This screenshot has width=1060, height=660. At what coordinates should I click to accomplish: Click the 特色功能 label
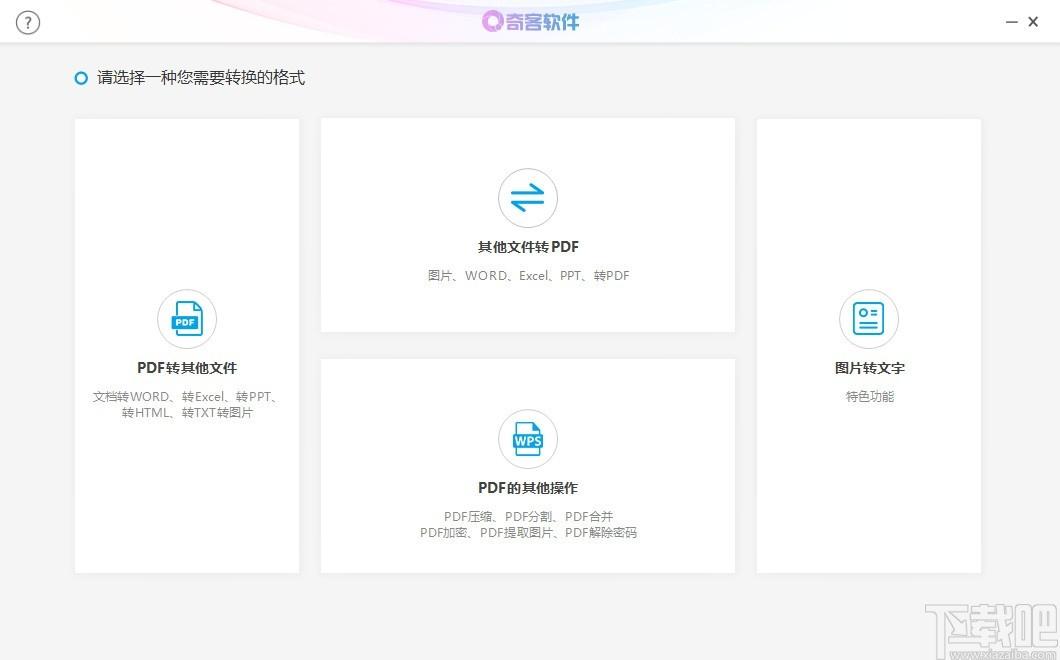[x=869, y=396]
